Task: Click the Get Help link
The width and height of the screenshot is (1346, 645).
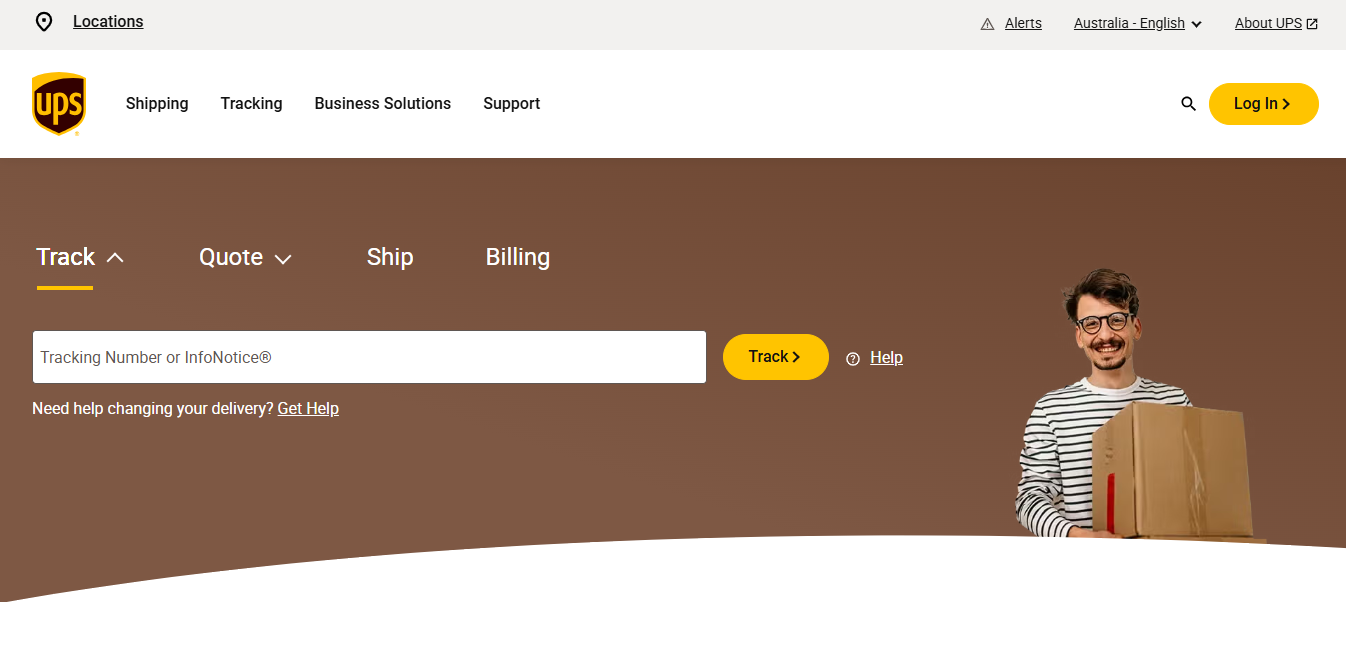Action: 307,408
